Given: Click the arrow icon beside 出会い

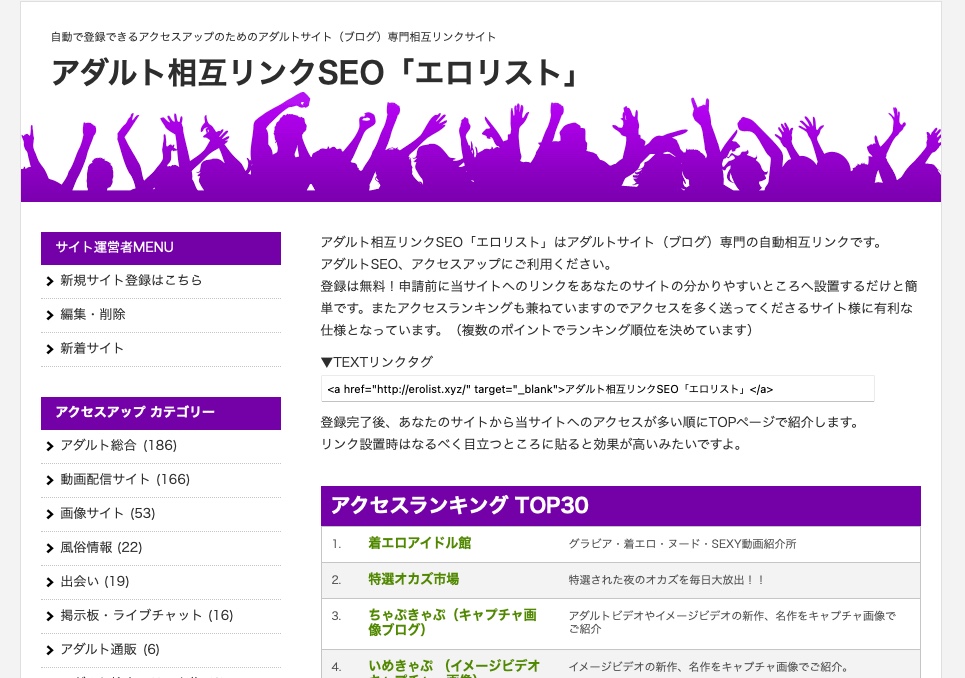Looking at the screenshot, I should tap(50, 581).
